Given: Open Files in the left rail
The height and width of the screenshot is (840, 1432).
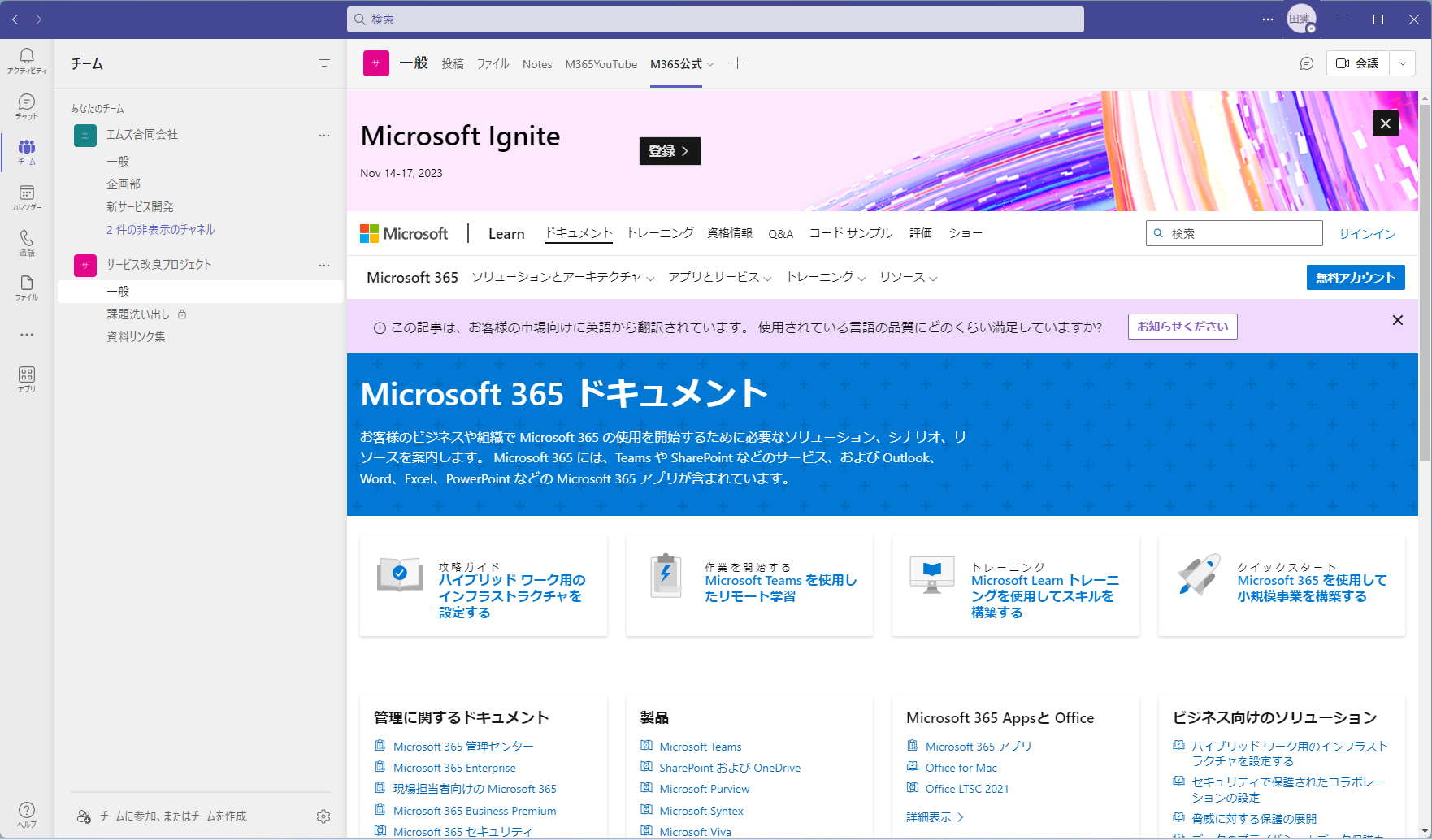Looking at the screenshot, I should click(27, 288).
